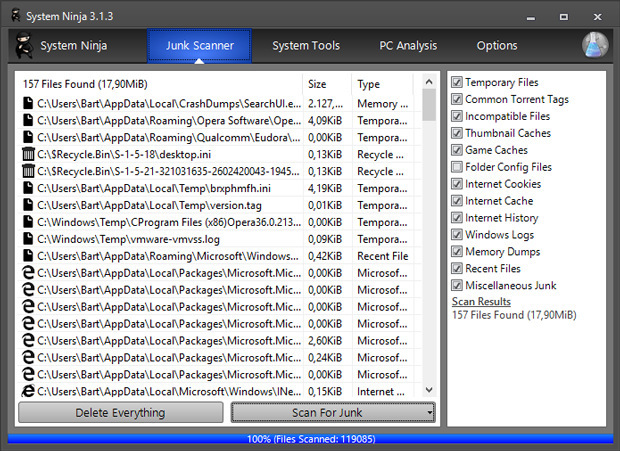Click Edge icon of the 0,24KiB row

[x=28, y=357]
